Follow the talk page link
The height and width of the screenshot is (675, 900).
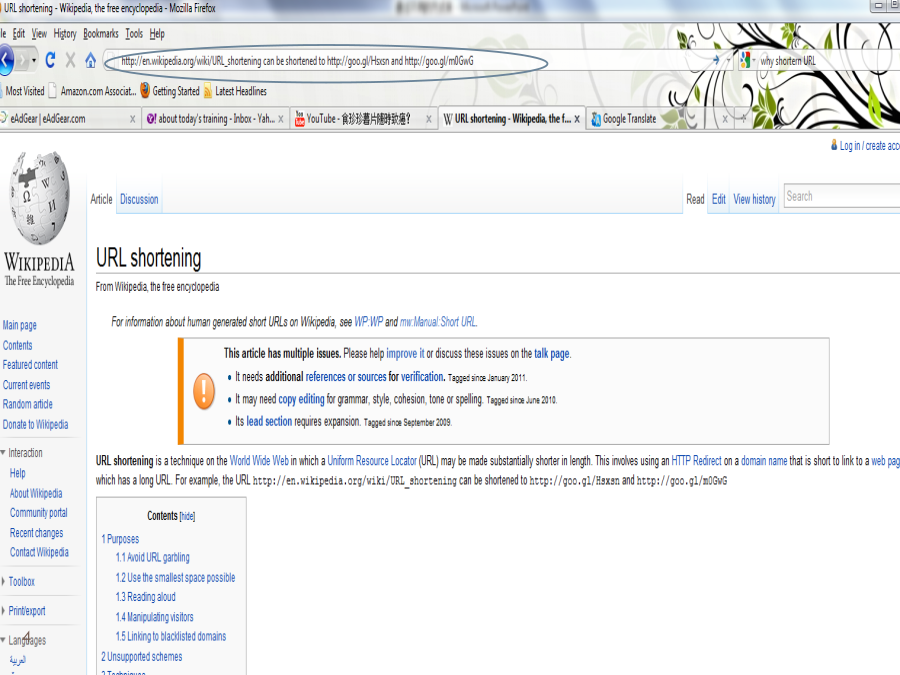point(552,354)
